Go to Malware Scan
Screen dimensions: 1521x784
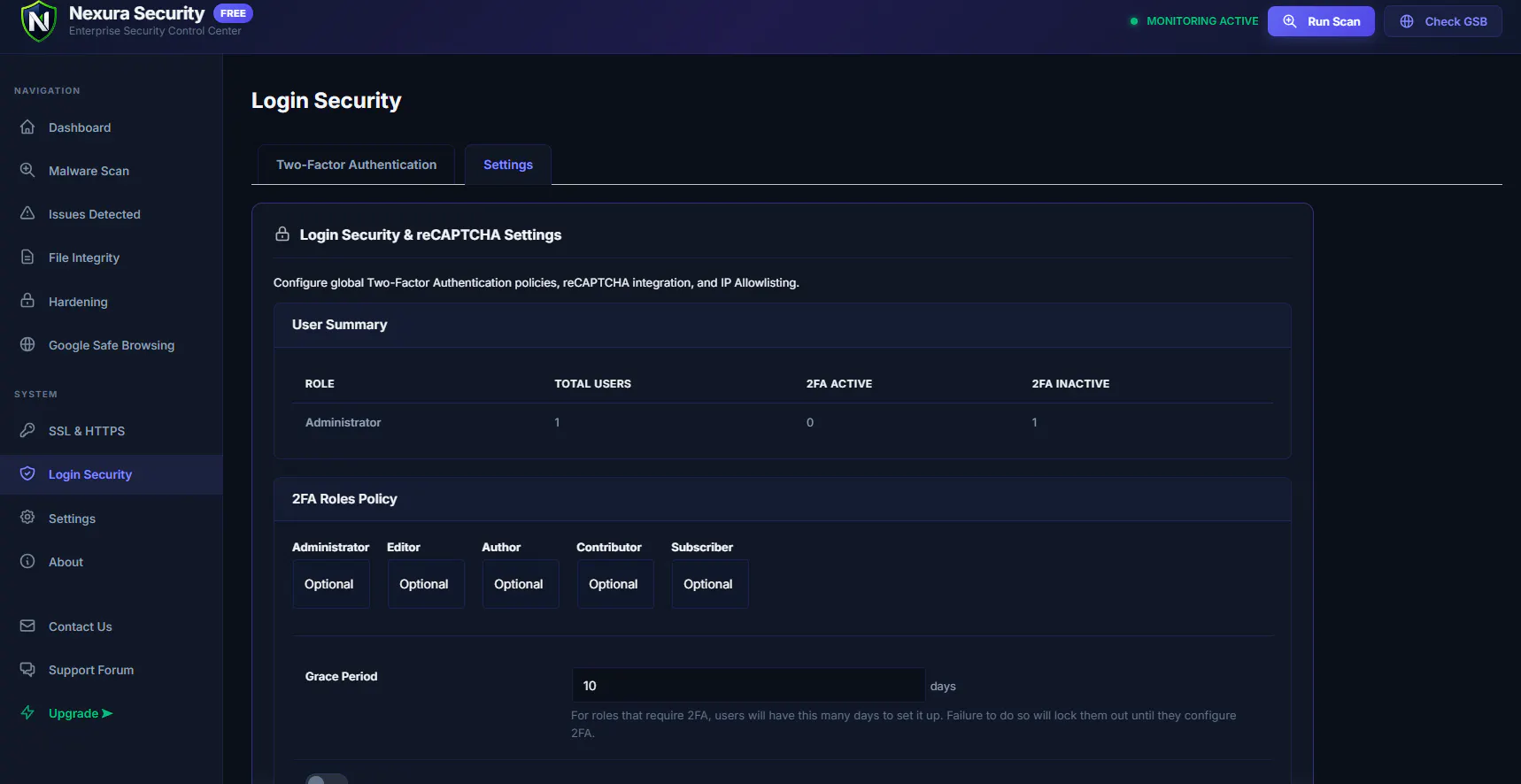(112, 171)
